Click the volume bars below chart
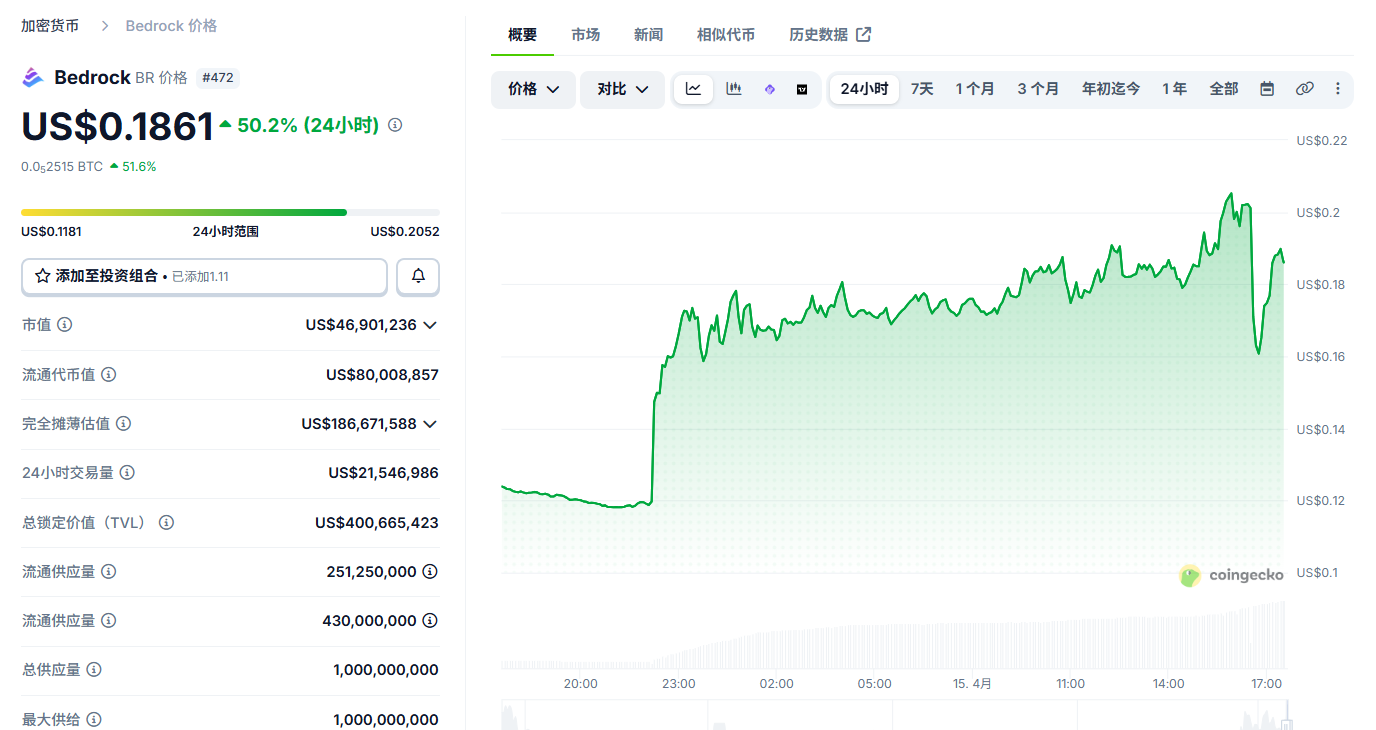The image size is (1376, 730). (x=892, y=635)
